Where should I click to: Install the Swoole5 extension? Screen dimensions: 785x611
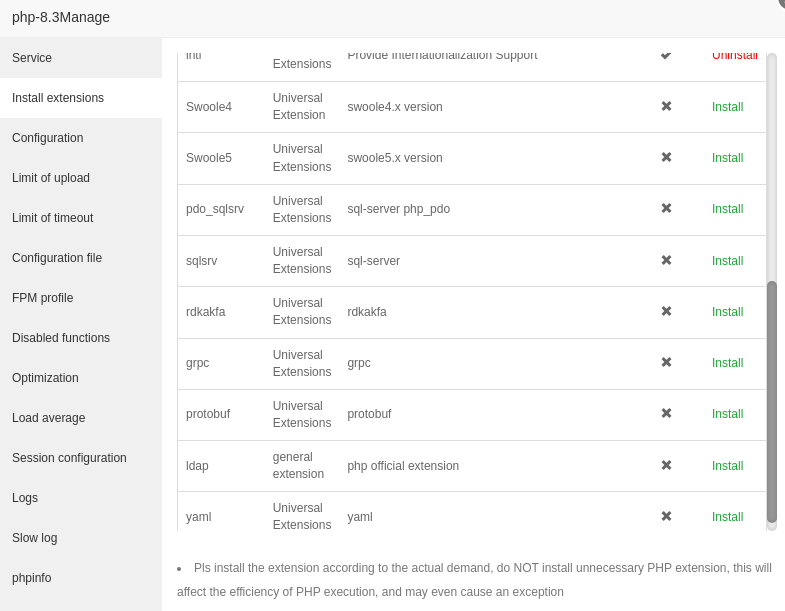[727, 158]
